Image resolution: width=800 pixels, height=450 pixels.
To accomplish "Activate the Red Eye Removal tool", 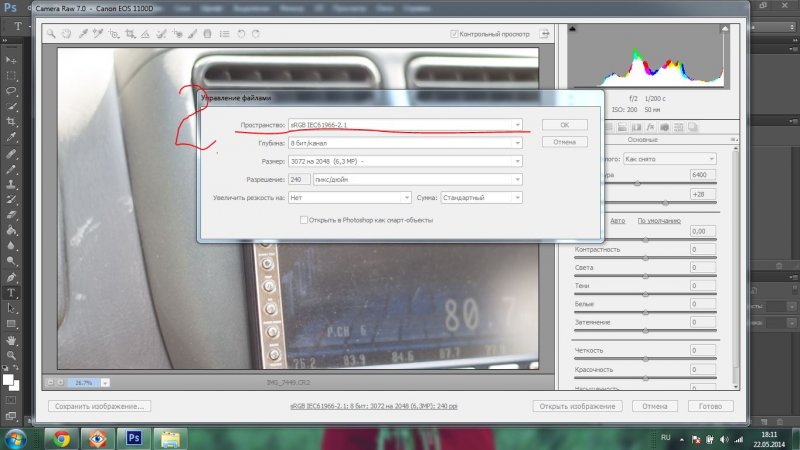I will click(177, 34).
